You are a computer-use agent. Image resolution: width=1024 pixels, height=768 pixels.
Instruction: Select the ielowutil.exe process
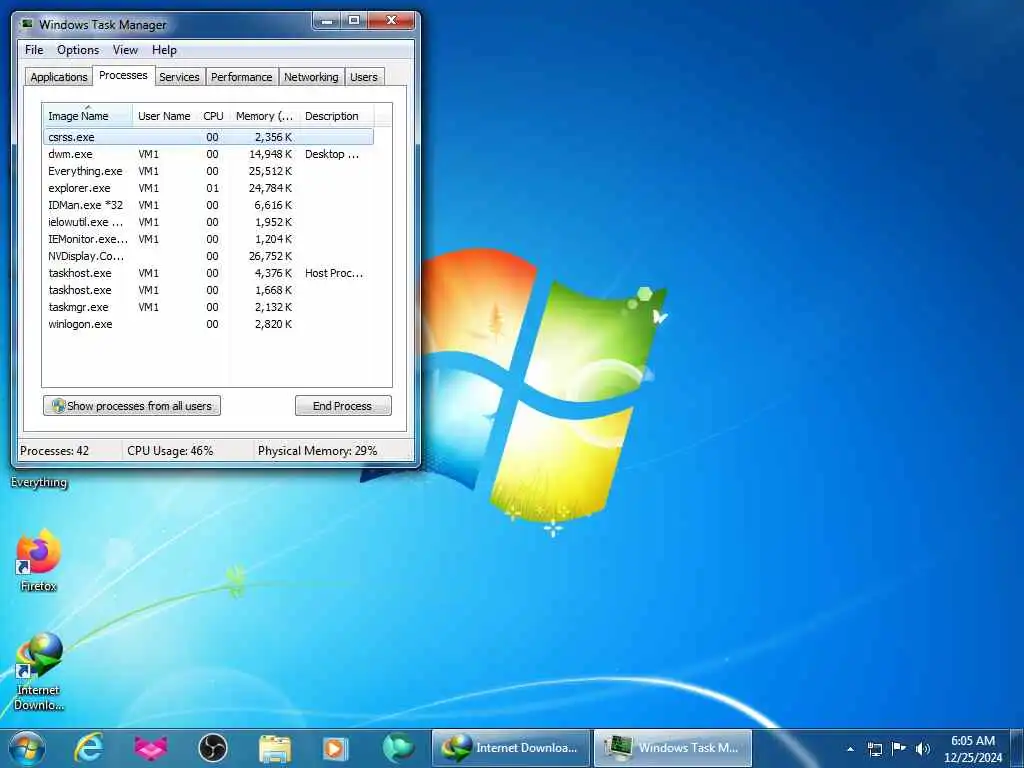click(x=208, y=222)
